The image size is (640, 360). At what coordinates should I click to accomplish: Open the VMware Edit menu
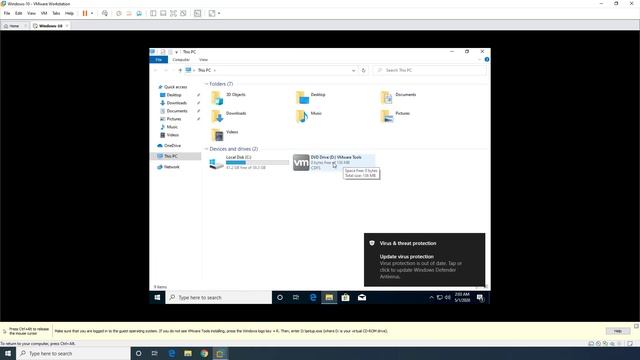(x=19, y=13)
